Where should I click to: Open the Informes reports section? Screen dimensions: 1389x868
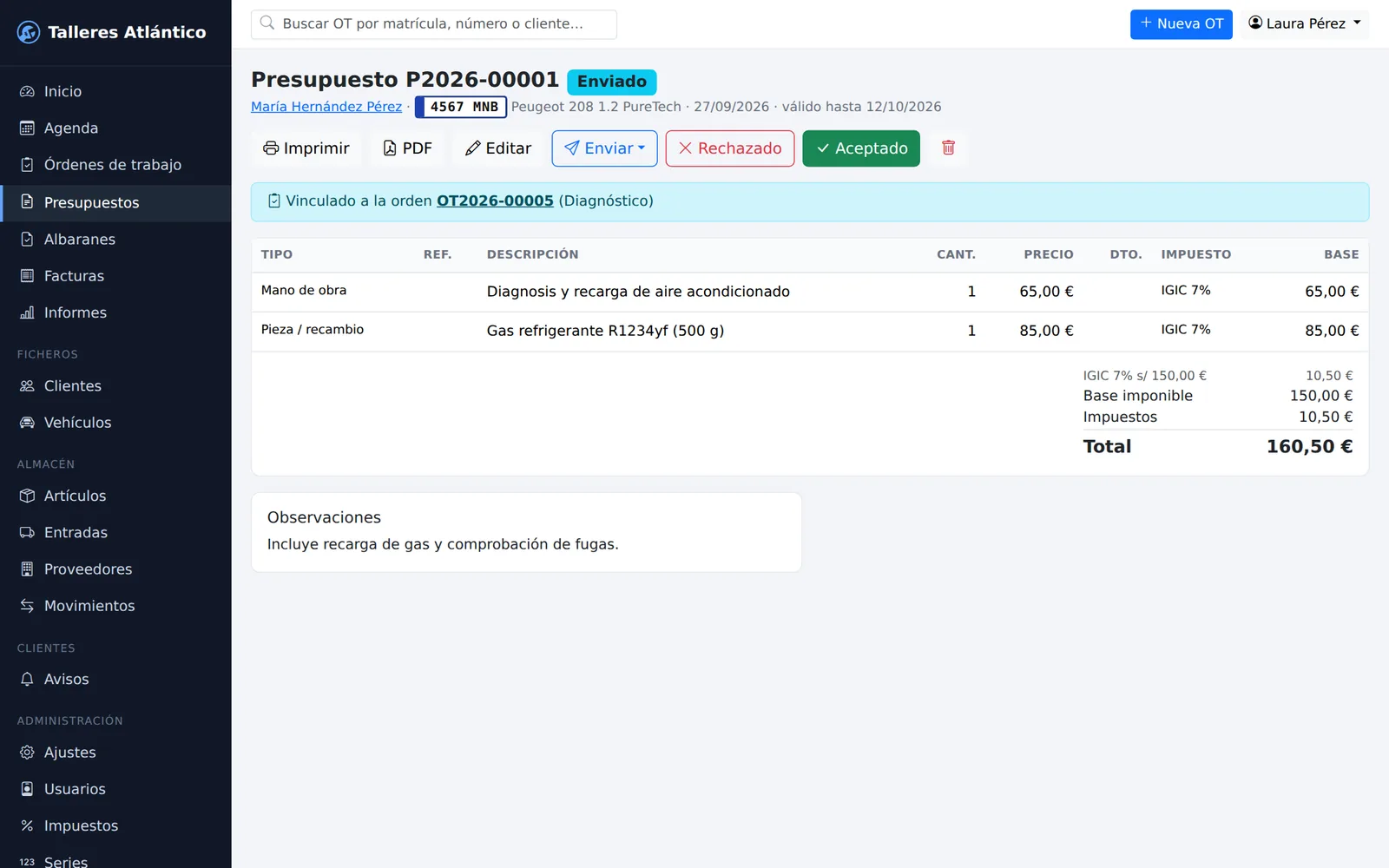(x=115, y=312)
